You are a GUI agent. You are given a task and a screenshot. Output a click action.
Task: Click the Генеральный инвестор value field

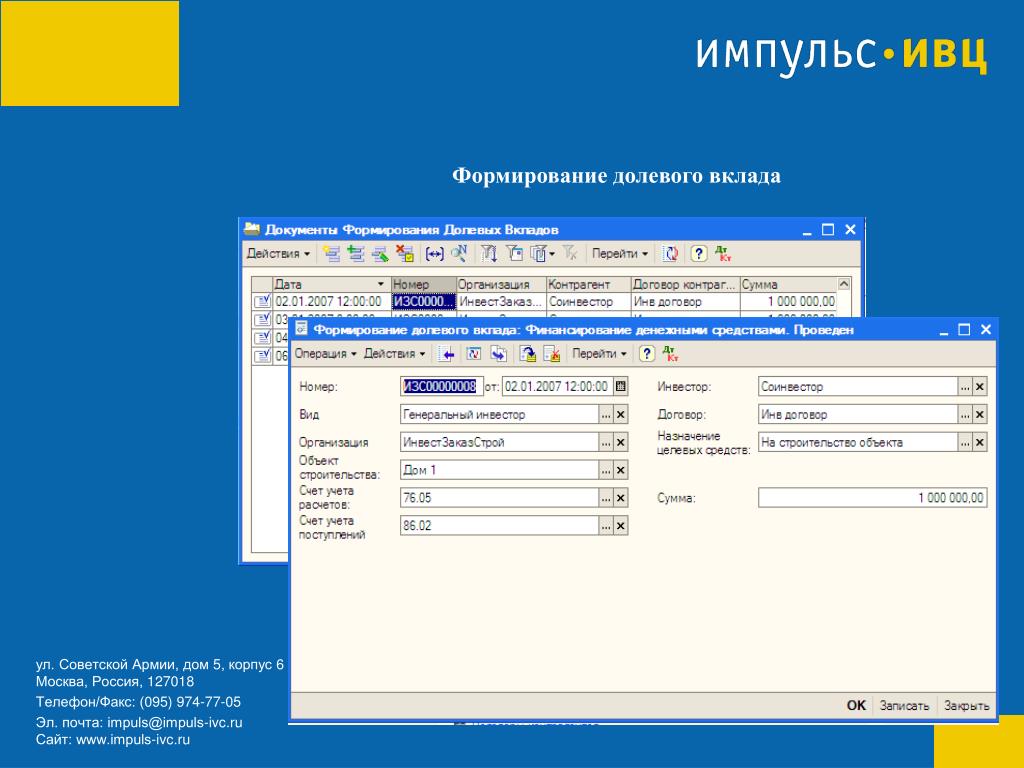pyautogui.click(x=500, y=415)
